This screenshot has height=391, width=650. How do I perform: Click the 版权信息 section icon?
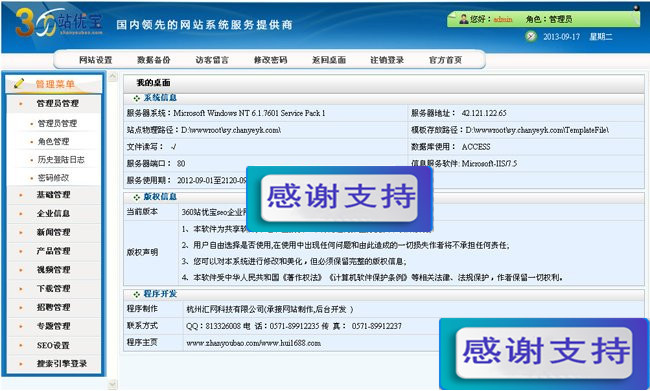pyautogui.click(x=136, y=197)
